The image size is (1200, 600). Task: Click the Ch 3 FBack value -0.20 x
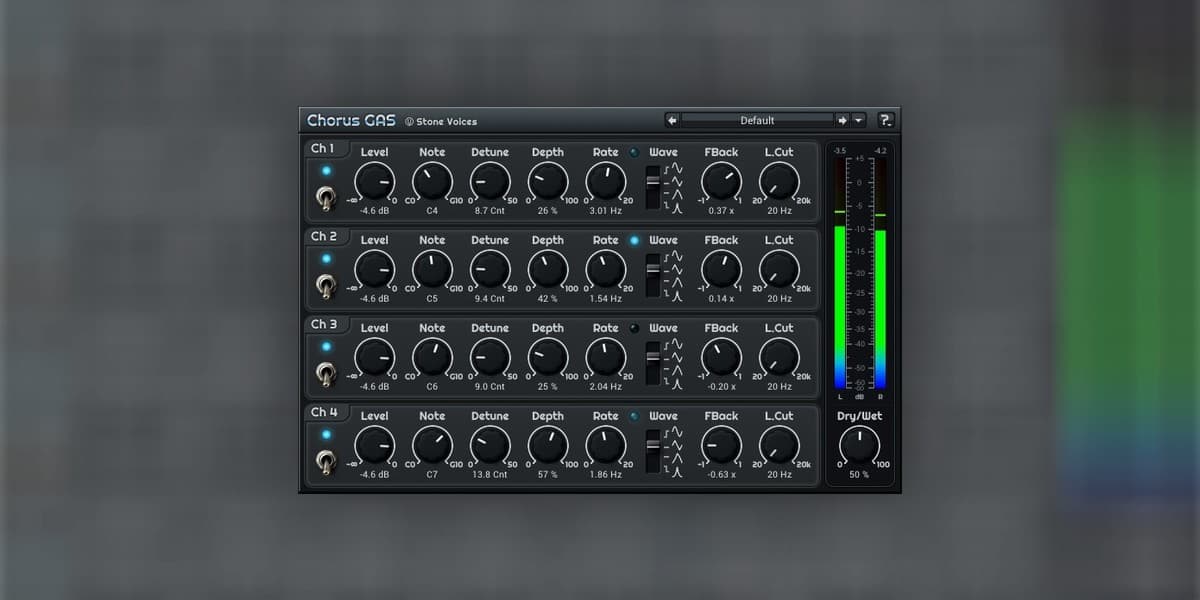click(x=721, y=387)
